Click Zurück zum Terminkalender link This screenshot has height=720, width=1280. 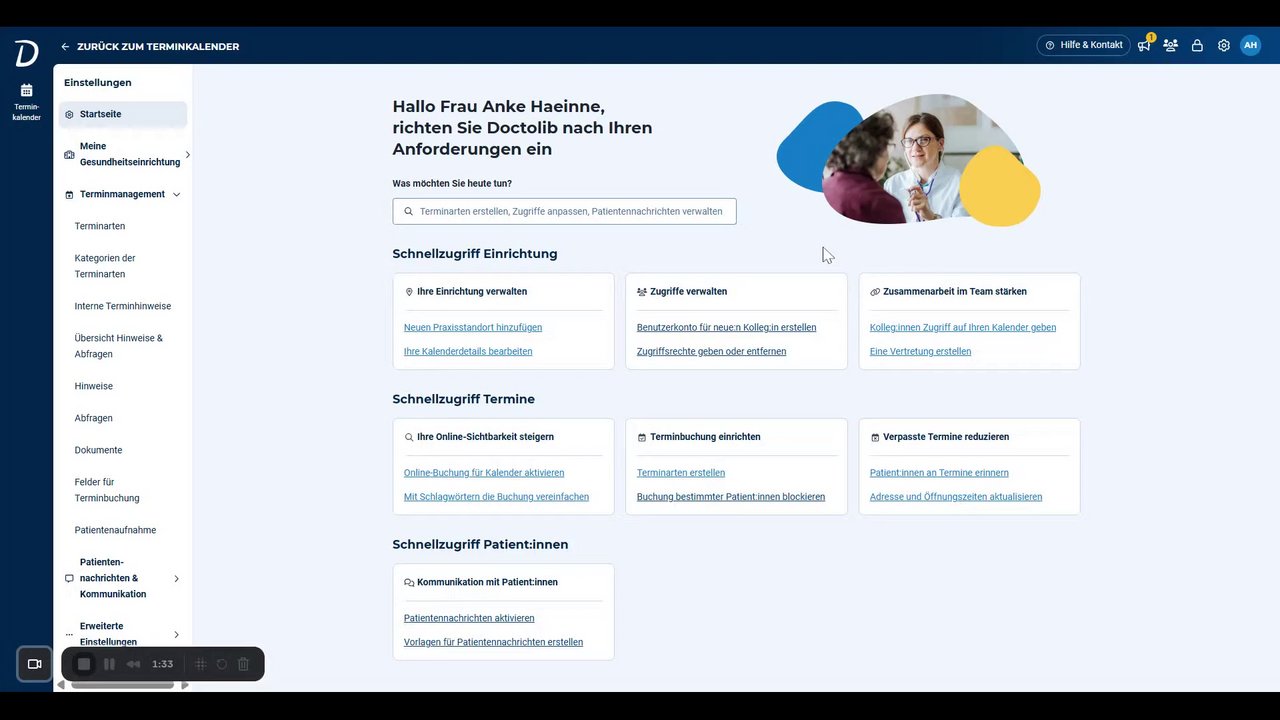158,47
